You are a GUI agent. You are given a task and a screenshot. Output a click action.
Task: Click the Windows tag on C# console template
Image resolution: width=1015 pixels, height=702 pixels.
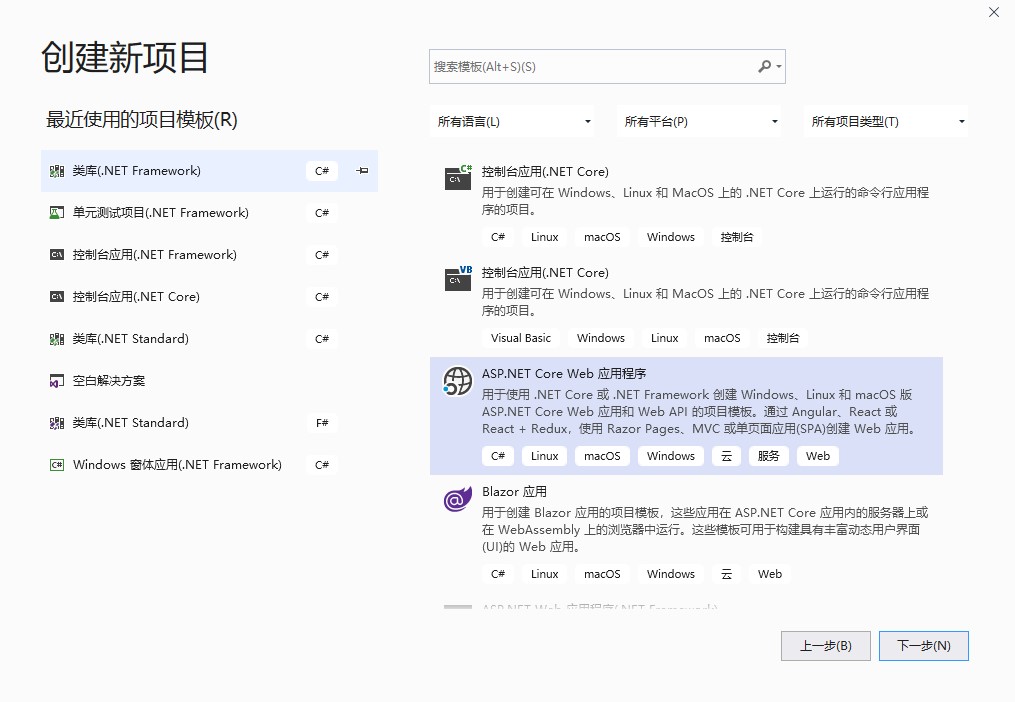pos(671,237)
